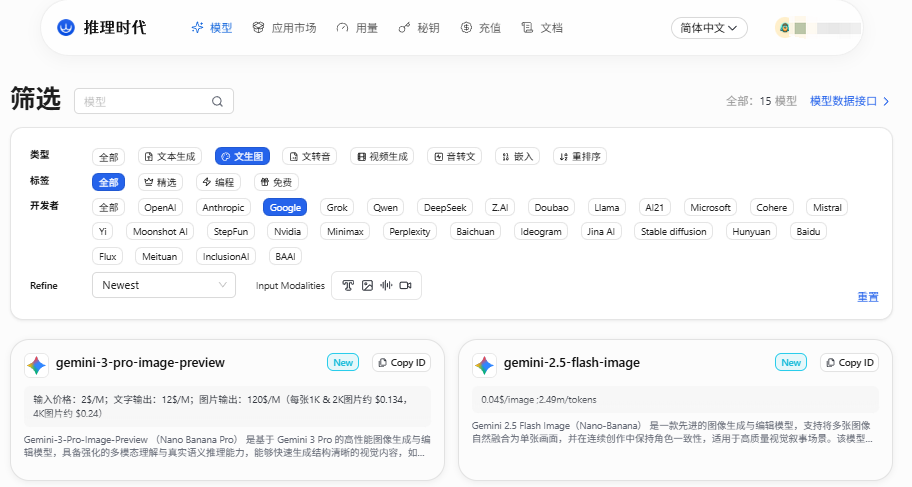Filter by 文转音 type
This screenshot has height=487, width=912.
(310, 157)
